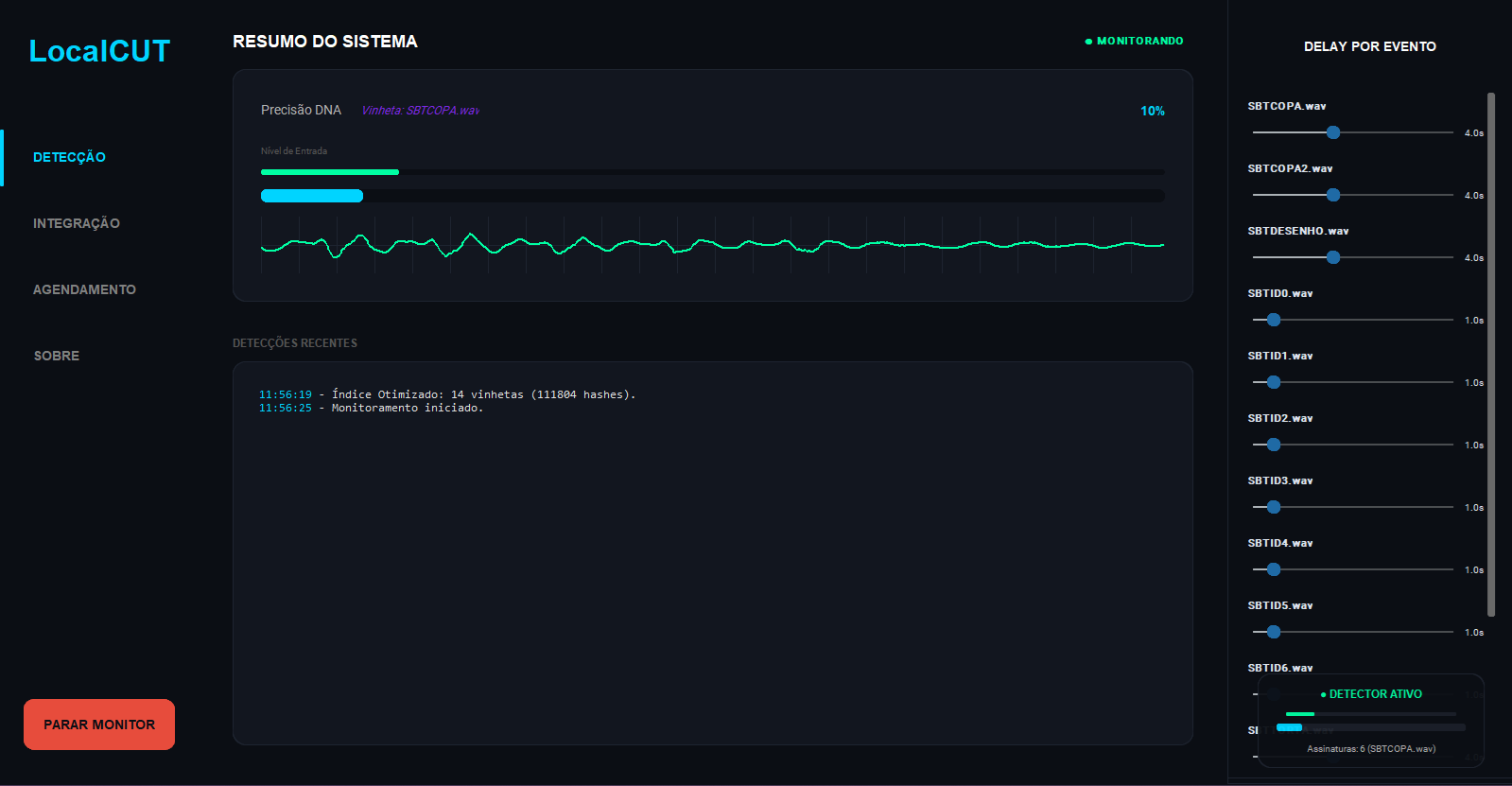Screen dimensions: 1512x786
Task: Click the SBTID0.wav 1.0s delay value
Action: [1474, 321]
